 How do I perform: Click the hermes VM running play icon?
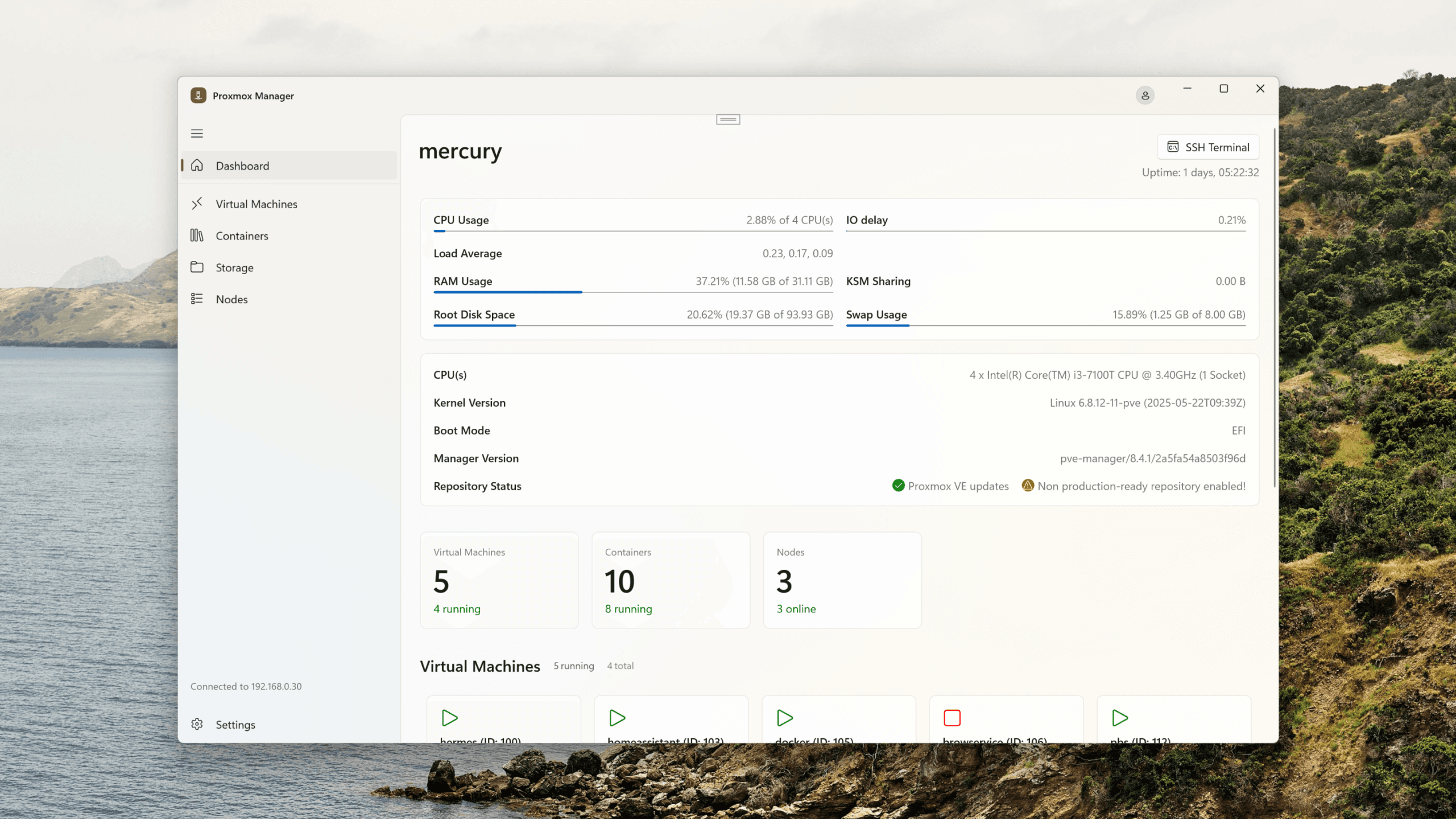point(449,718)
